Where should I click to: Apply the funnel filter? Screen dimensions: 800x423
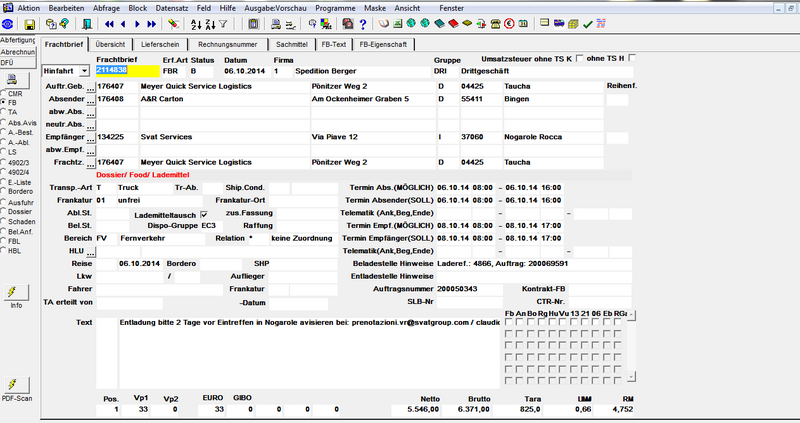(x=223, y=24)
